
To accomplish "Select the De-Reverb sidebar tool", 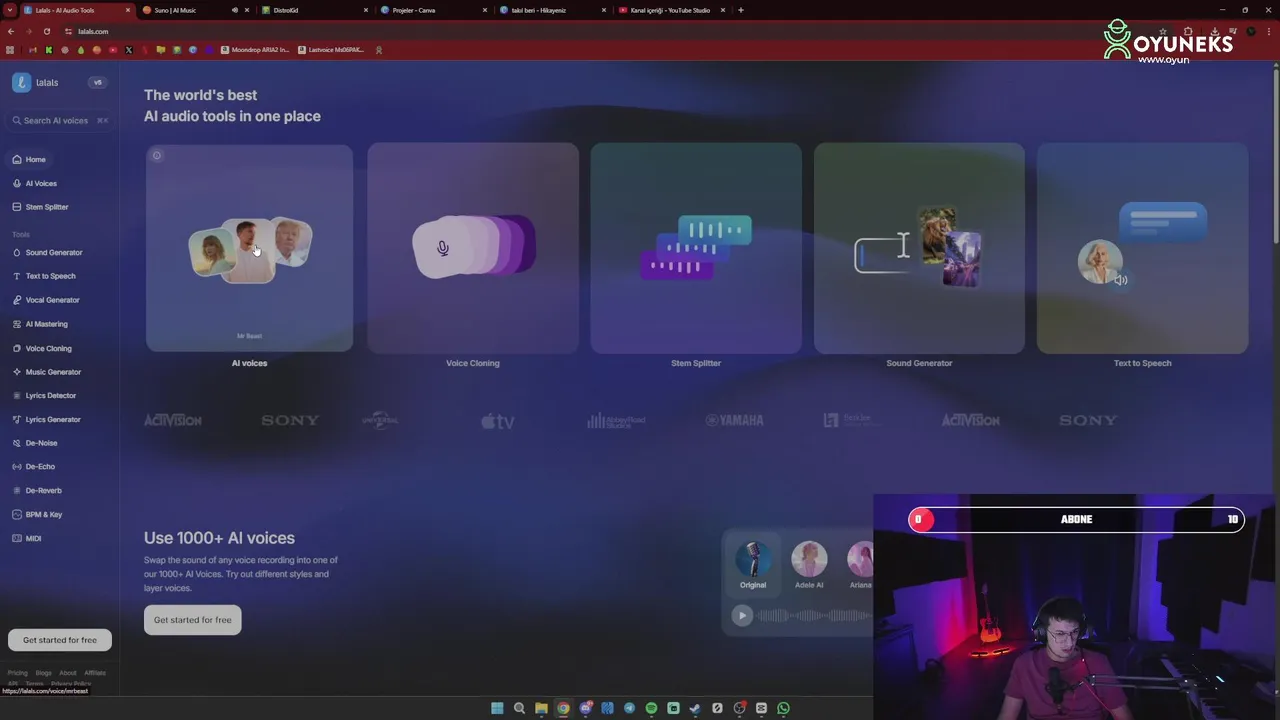I will pyautogui.click(x=37, y=491).
